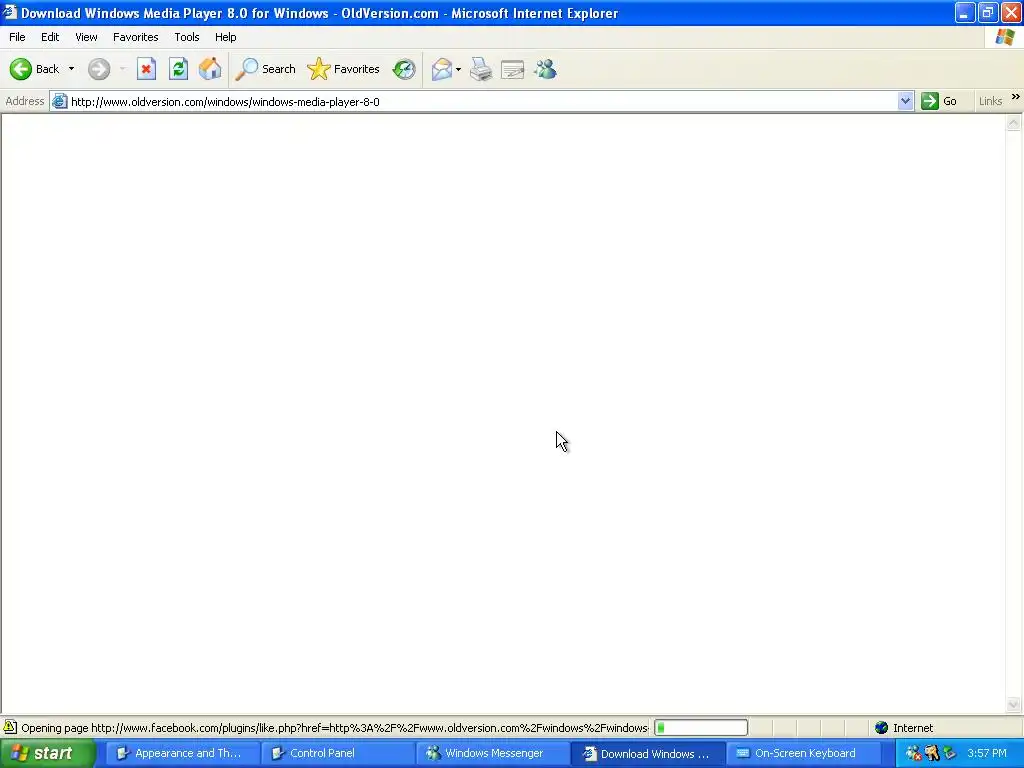The image size is (1024, 768).
Task: Click the scroll up arrow
Action: coord(1014,123)
